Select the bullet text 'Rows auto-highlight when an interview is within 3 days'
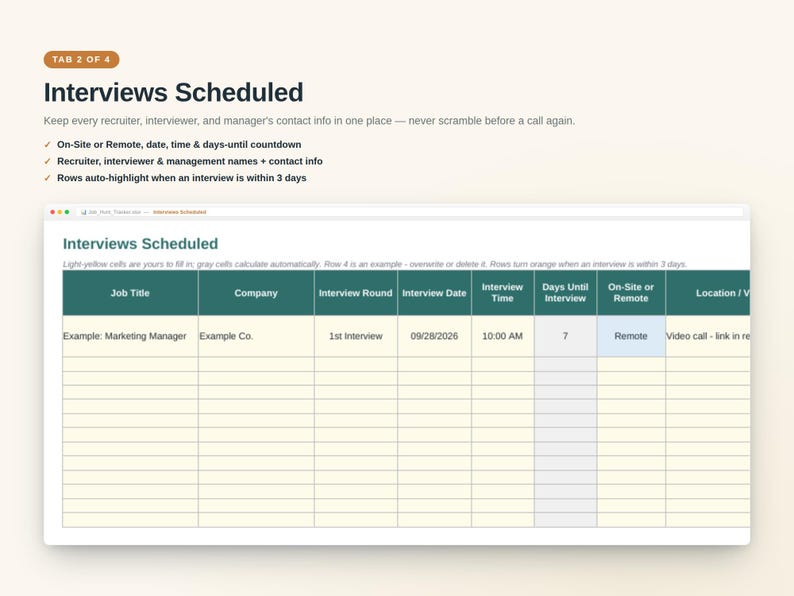Screen dimensions: 794x596 point(181,178)
